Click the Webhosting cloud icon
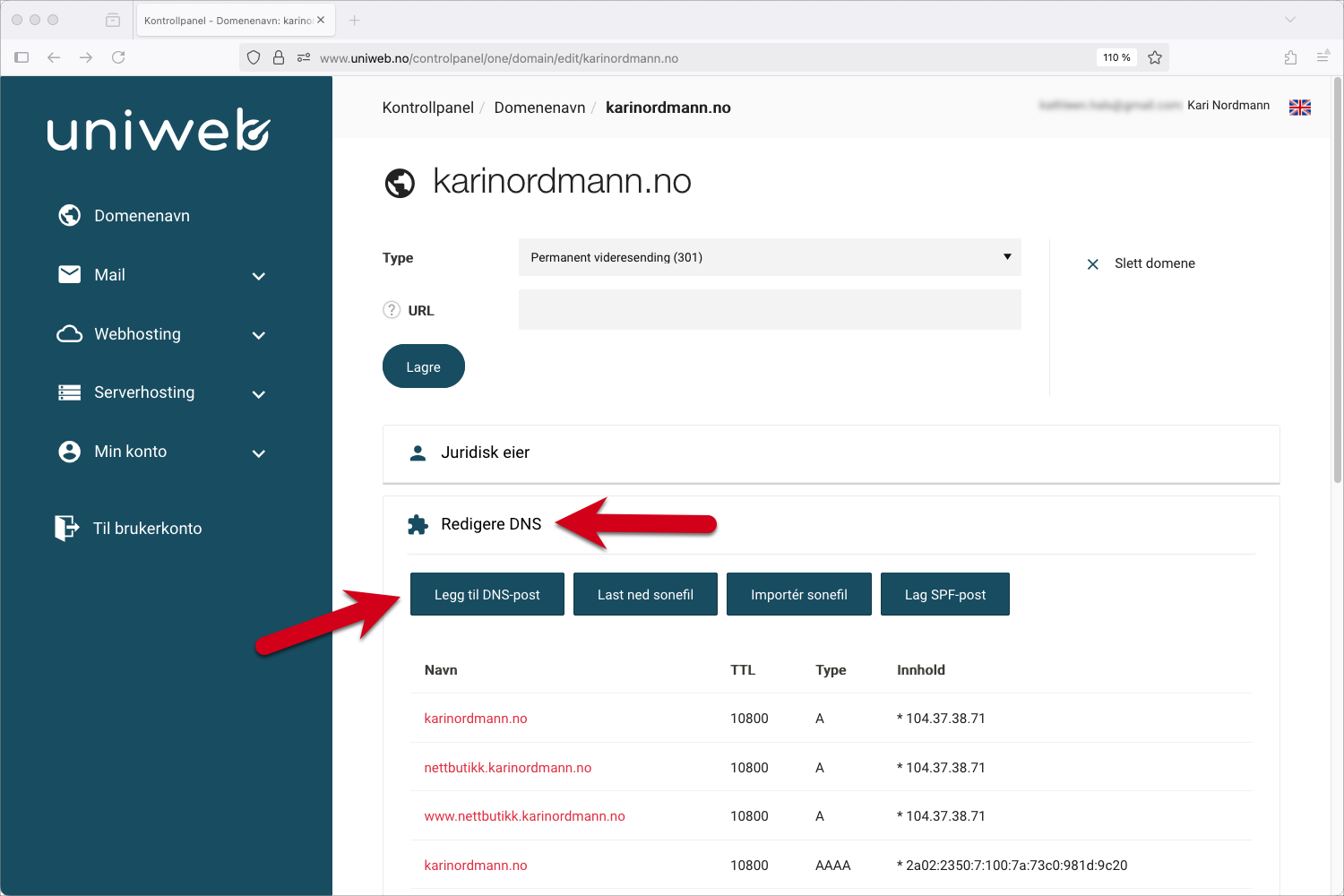This screenshot has height=896, width=1344. click(x=70, y=334)
